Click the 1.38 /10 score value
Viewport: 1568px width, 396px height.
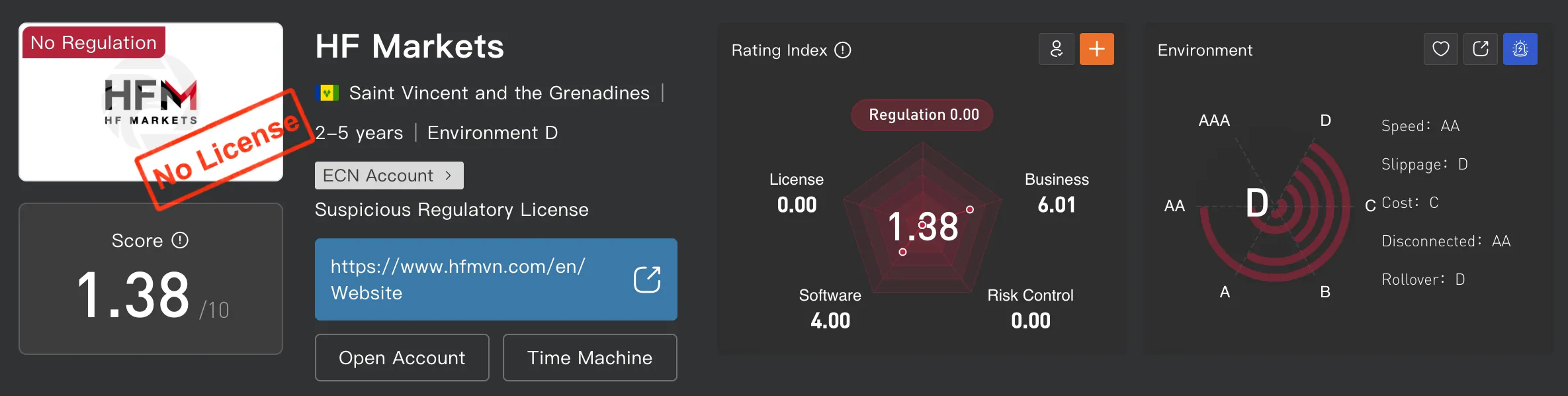point(153,295)
